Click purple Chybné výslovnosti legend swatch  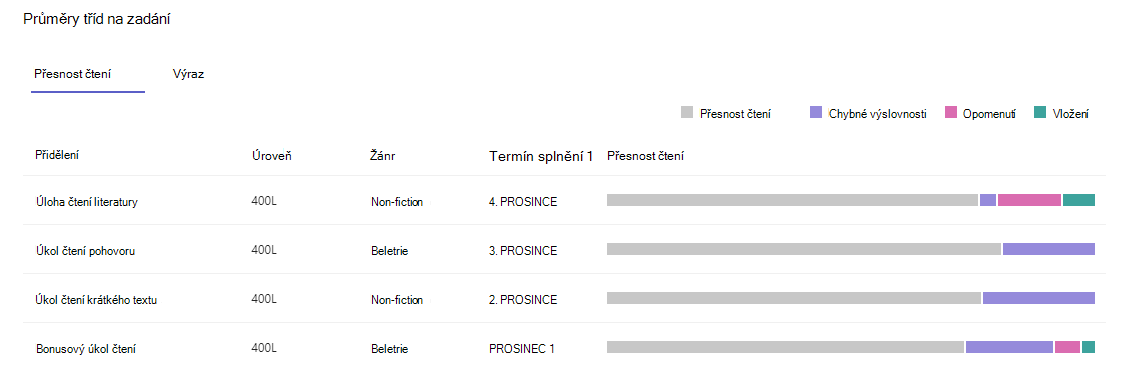tap(816, 112)
